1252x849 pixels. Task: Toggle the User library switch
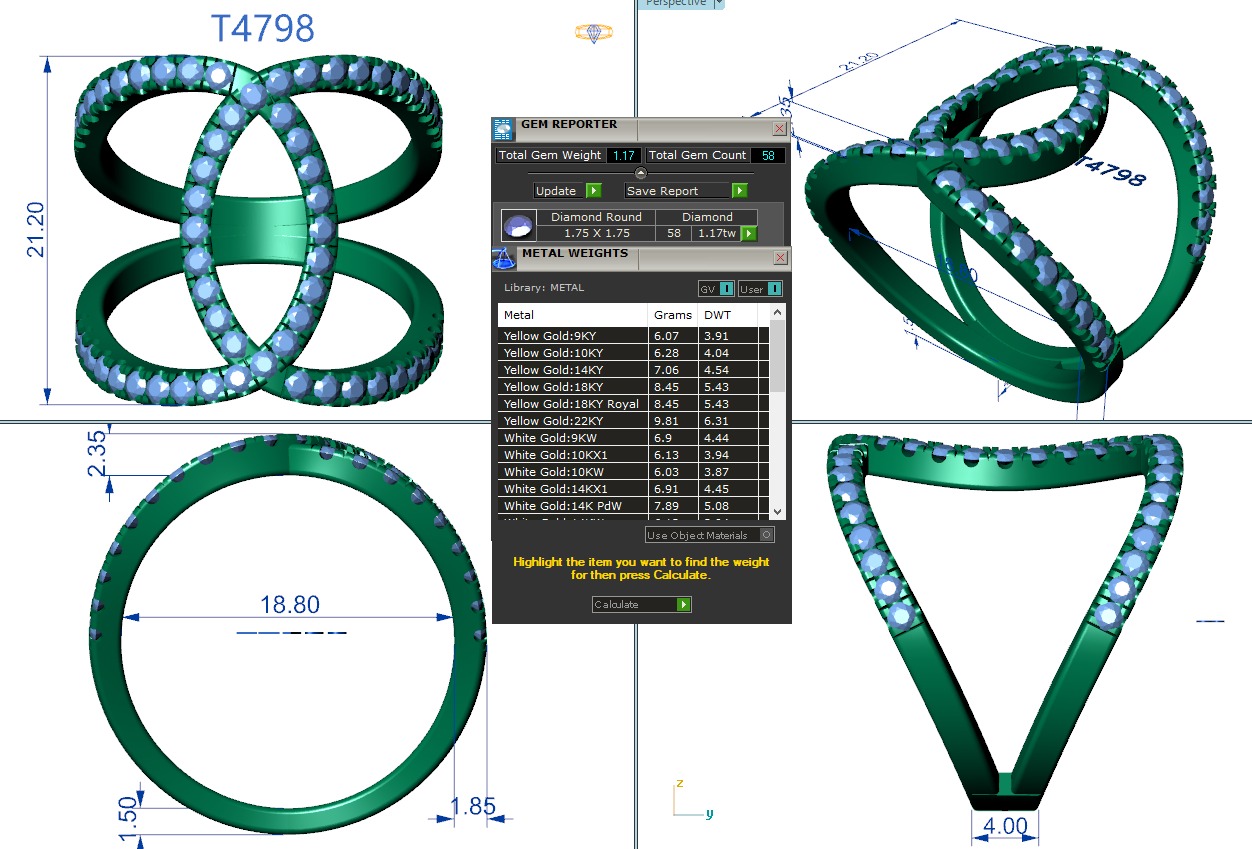774,289
